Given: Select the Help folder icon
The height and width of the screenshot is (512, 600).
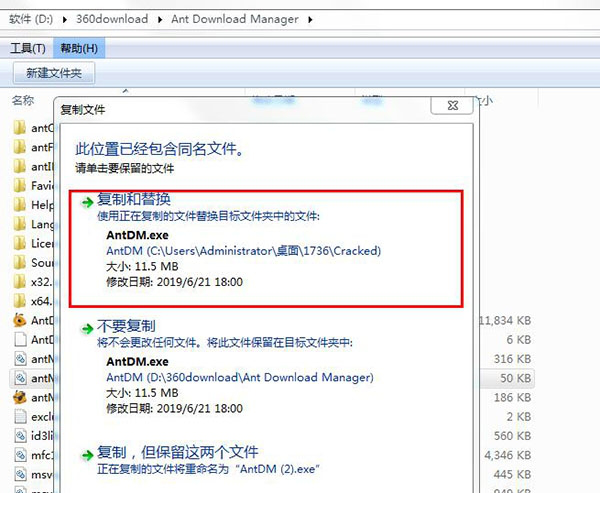Looking at the screenshot, I should 20,205.
